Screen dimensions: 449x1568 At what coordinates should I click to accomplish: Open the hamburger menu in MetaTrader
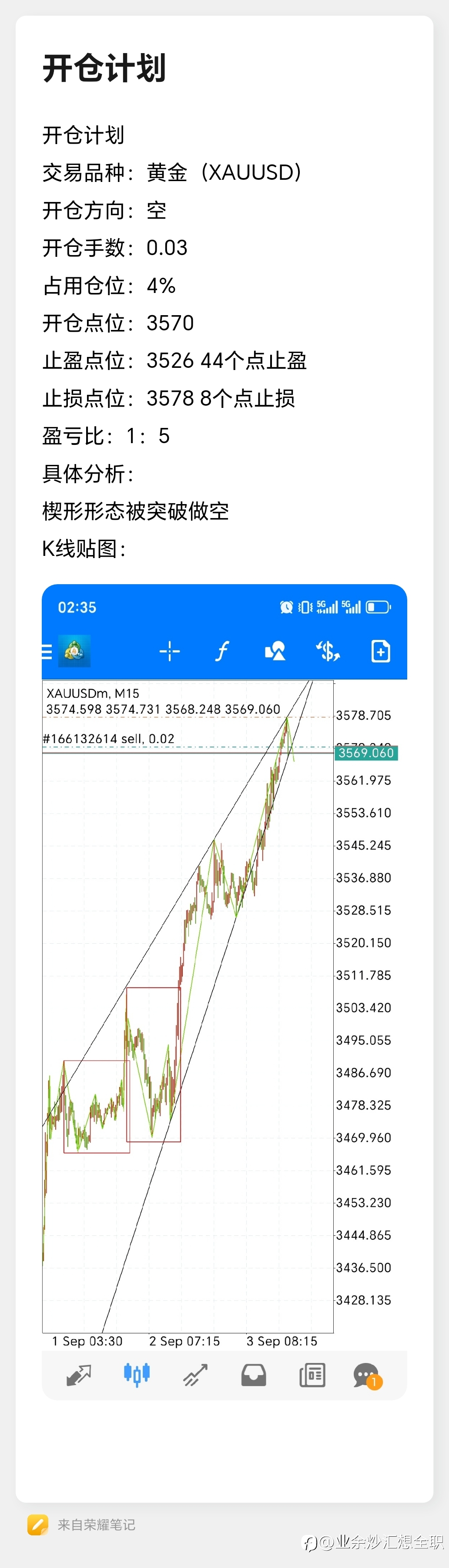pyautogui.click(x=46, y=652)
